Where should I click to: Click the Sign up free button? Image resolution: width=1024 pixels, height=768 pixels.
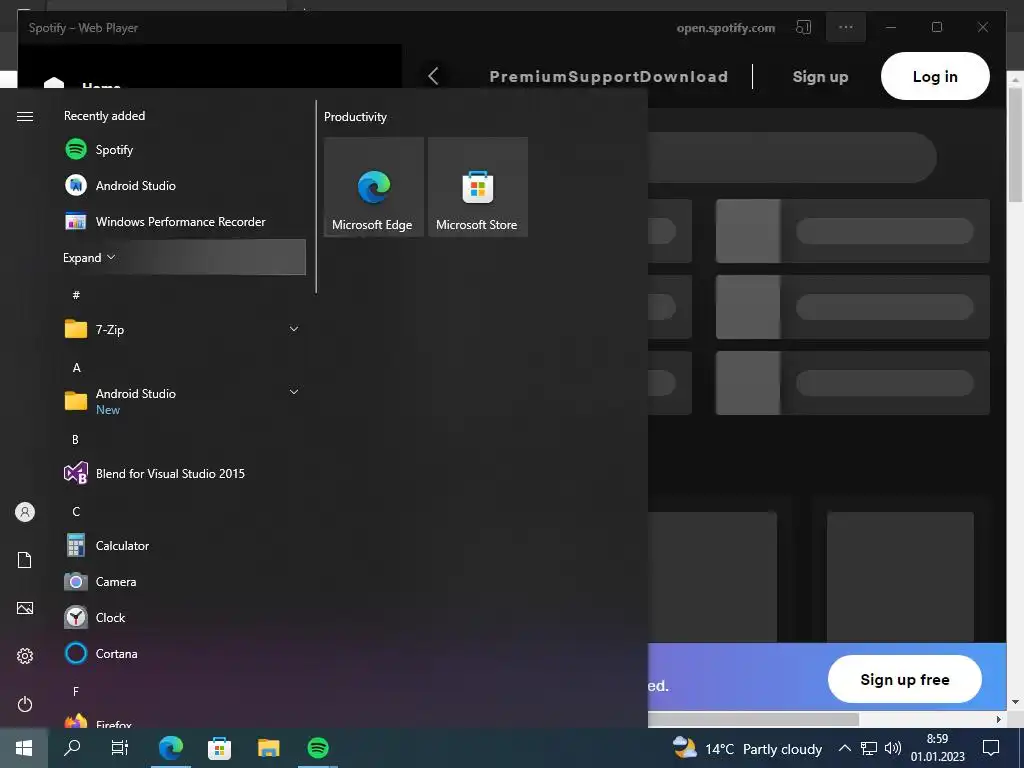coord(904,679)
